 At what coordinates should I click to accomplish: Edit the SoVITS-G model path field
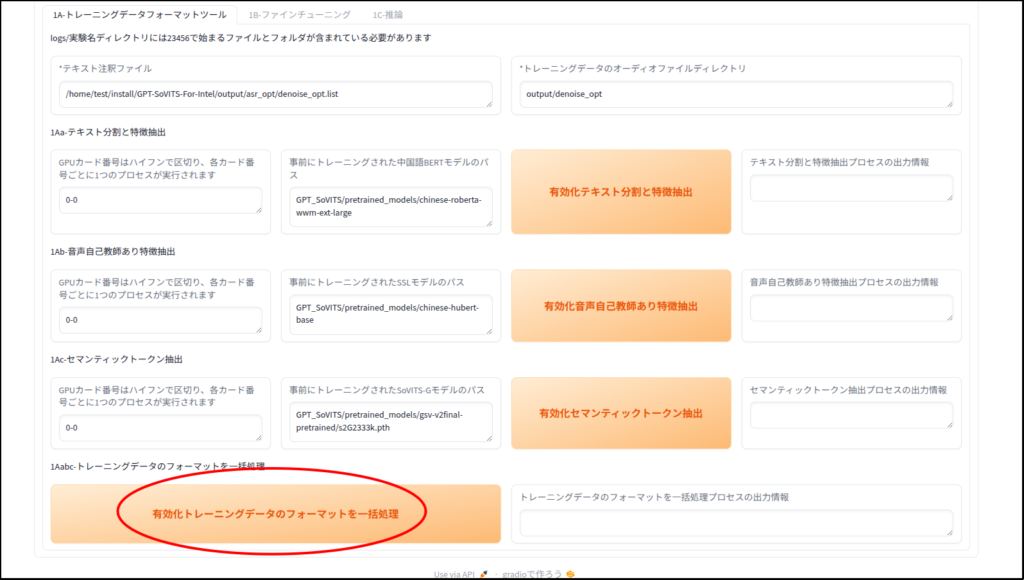tap(390, 422)
